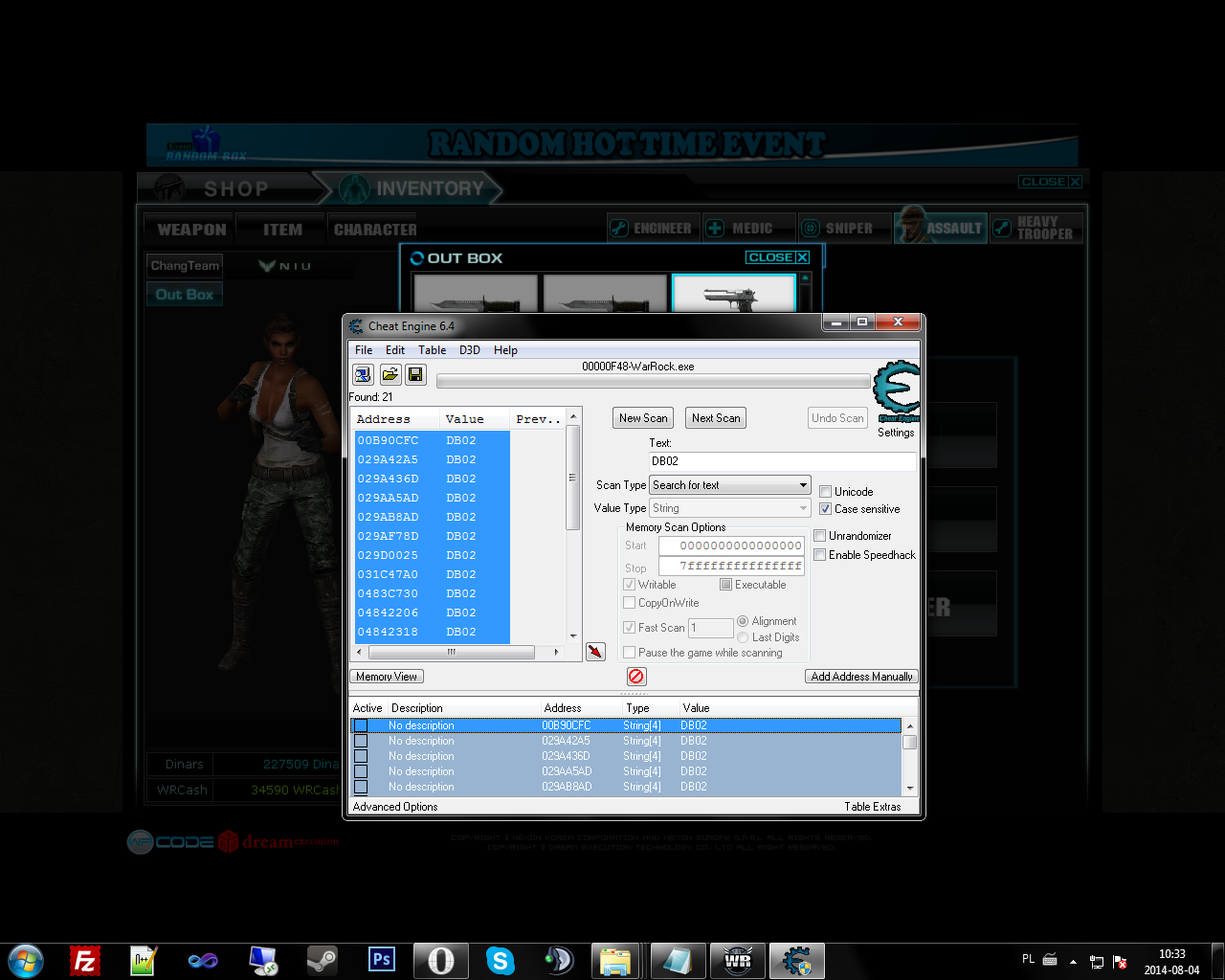Click Add Address Manually
Viewport: 1225px width, 980px height.
click(x=861, y=677)
